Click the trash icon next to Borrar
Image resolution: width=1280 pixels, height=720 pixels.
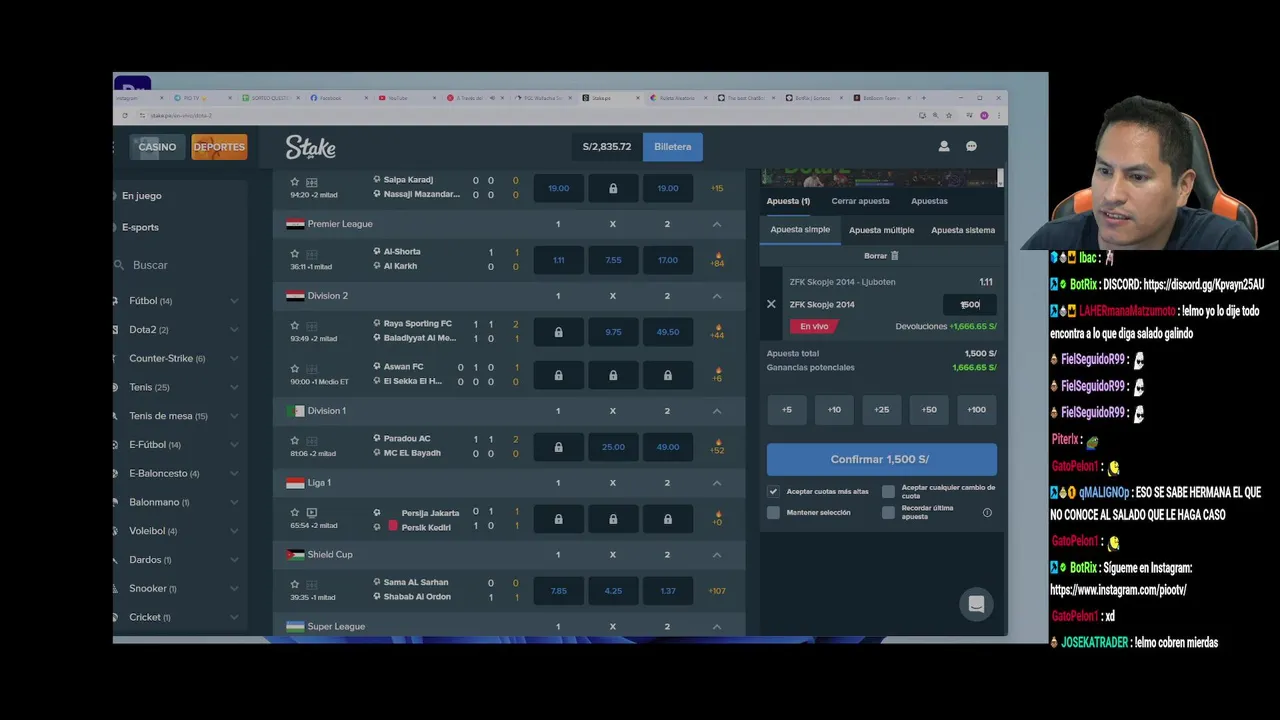point(895,256)
